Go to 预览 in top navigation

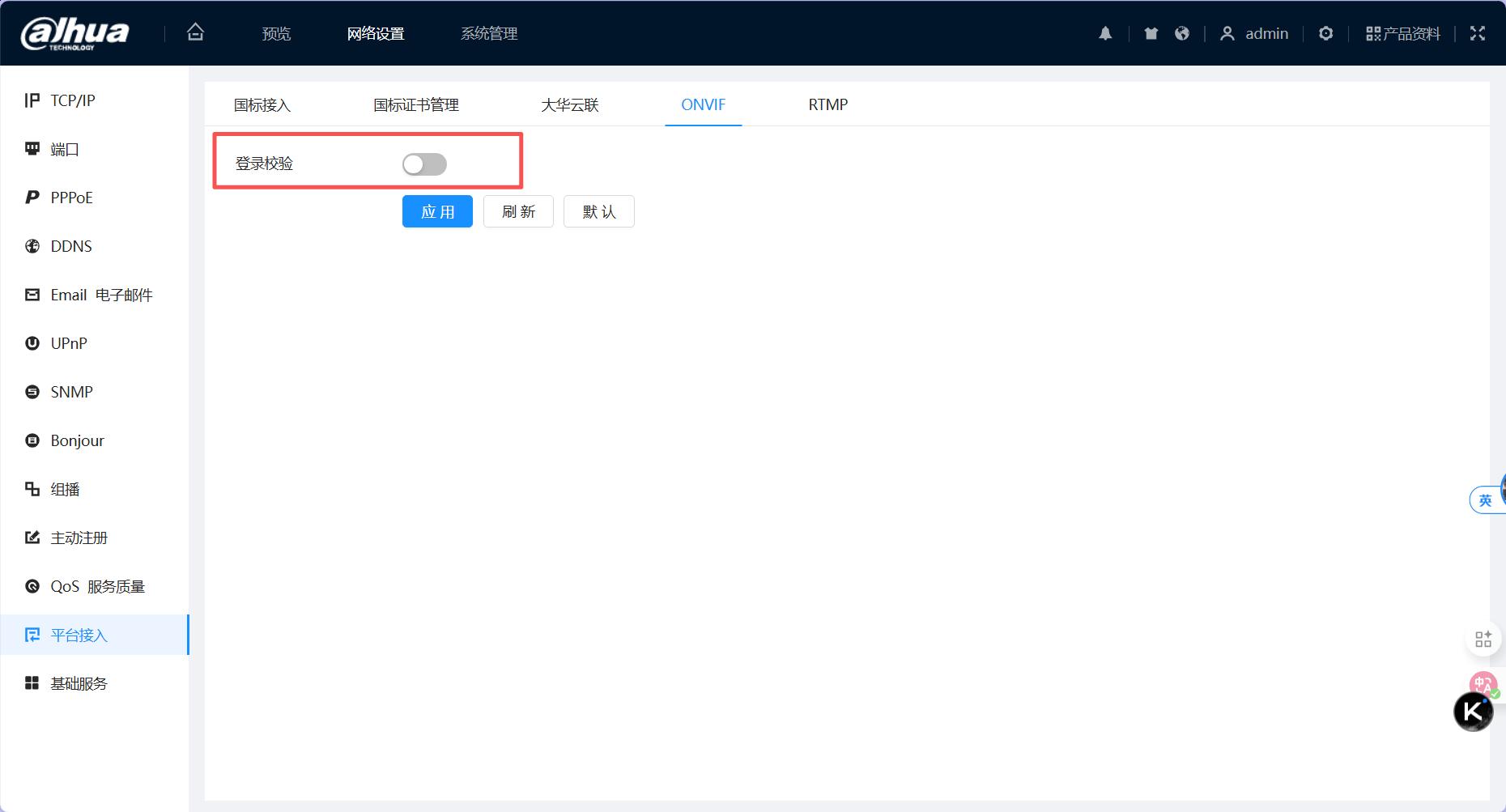click(x=276, y=33)
